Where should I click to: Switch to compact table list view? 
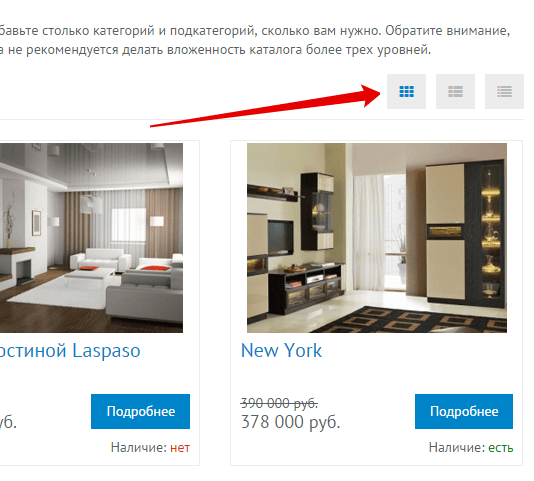504,91
